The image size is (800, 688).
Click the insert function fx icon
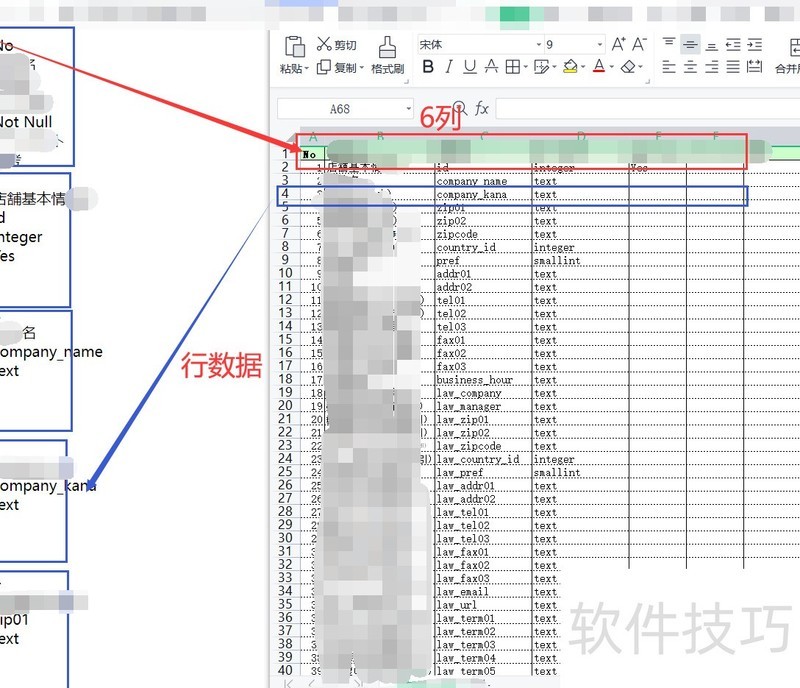tap(482, 108)
